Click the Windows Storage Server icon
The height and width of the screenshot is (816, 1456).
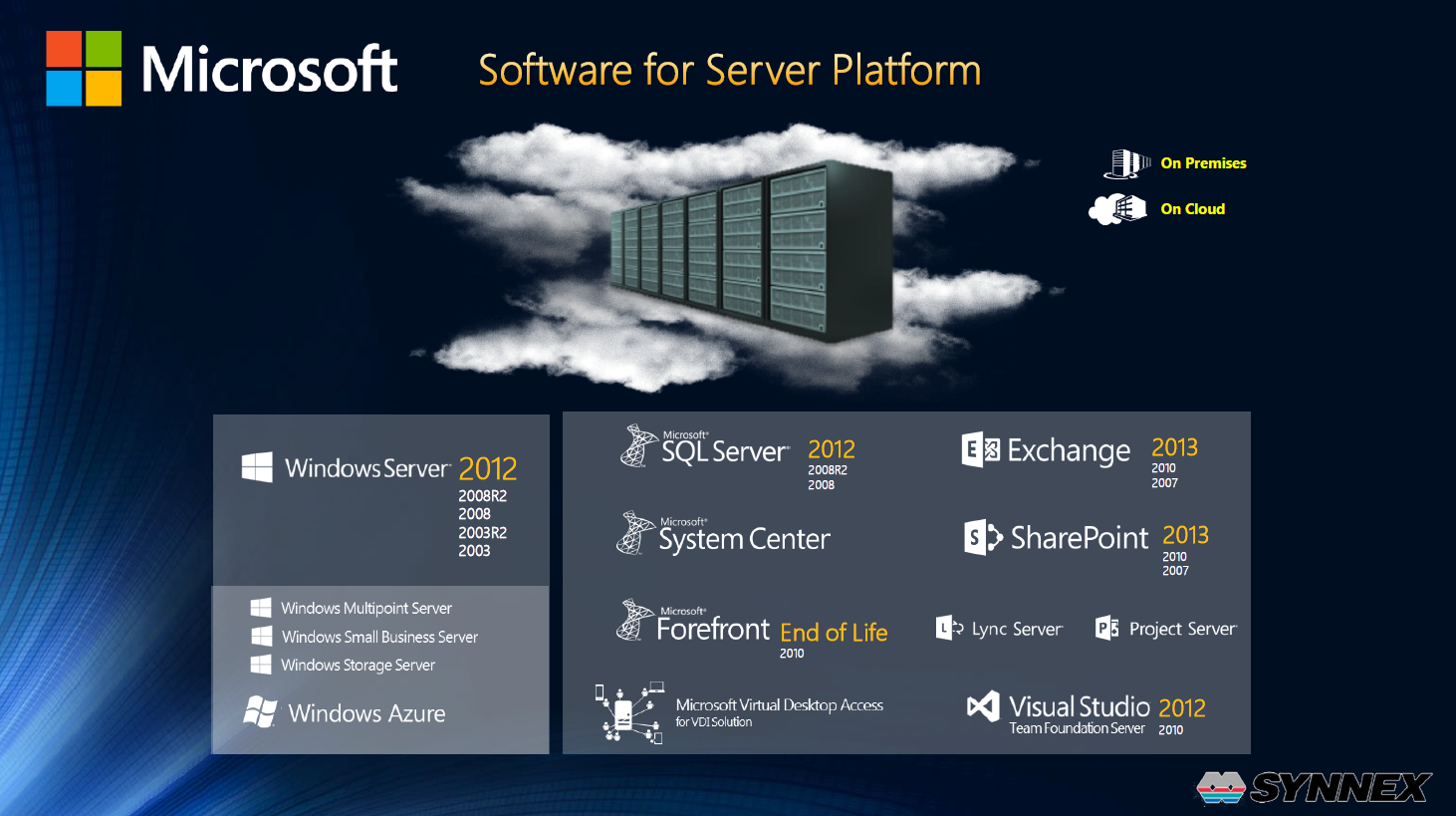click(261, 665)
